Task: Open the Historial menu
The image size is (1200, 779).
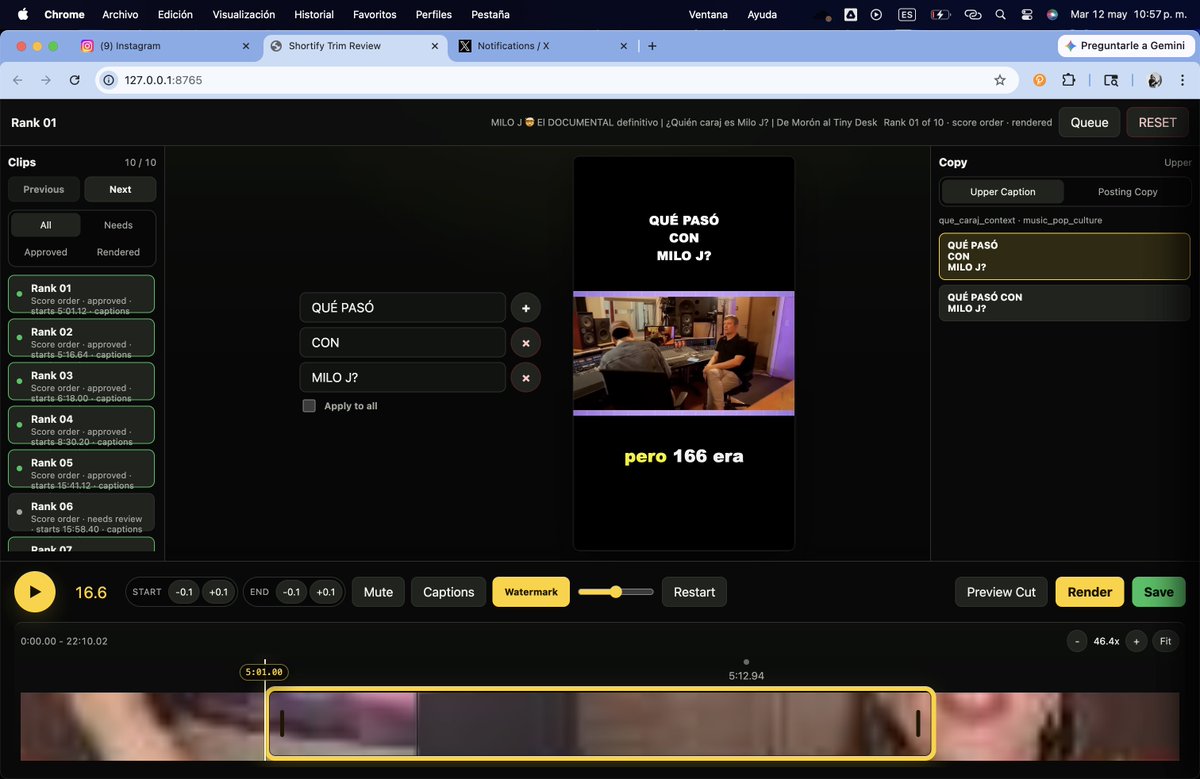Action: tap(313, 15)
